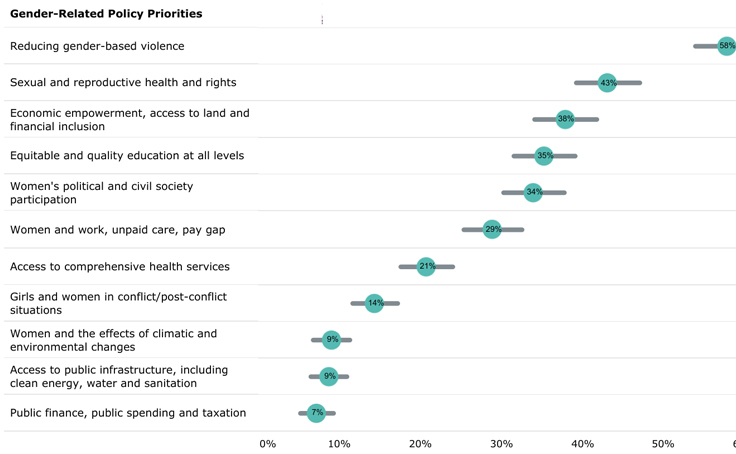The image size is (736, 454).
Task: Click the Gender-Related Policy Priorities header
Action: (x=106, y=14)
